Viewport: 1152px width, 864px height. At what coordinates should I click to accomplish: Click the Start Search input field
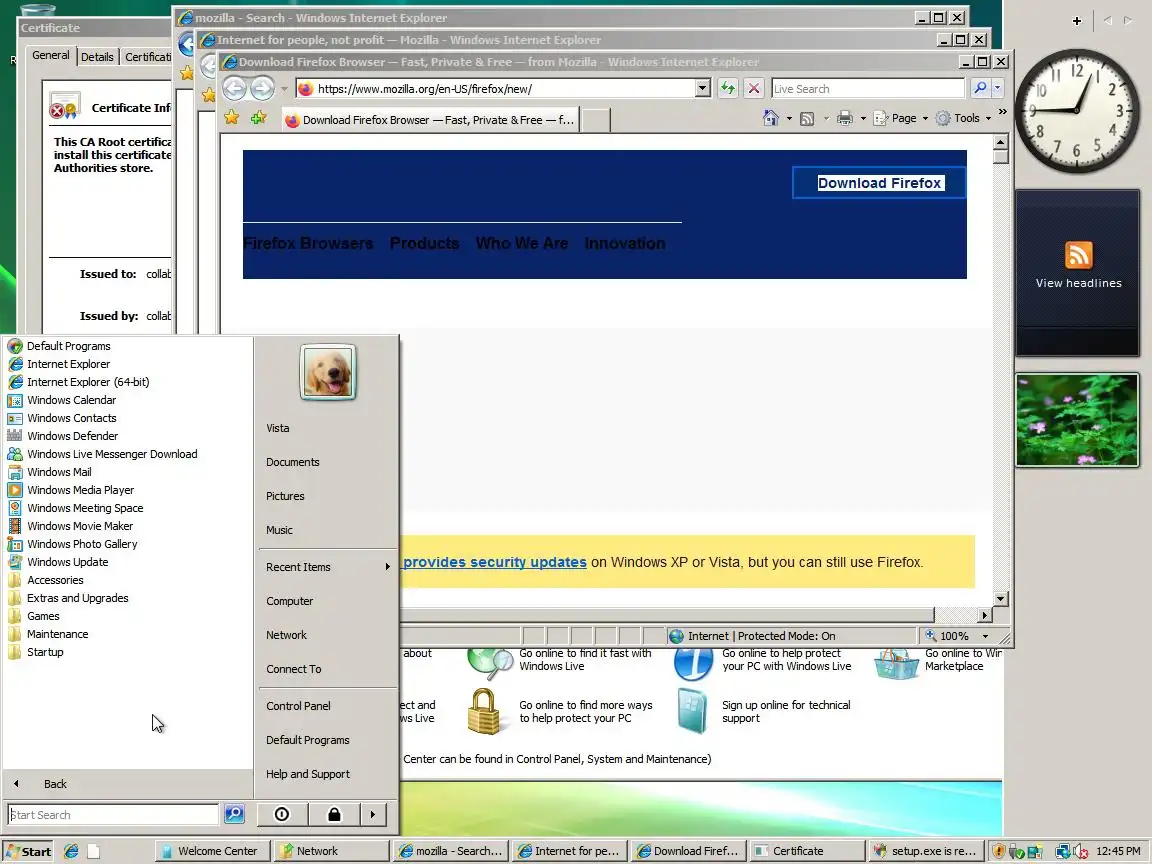click(113, 814)
